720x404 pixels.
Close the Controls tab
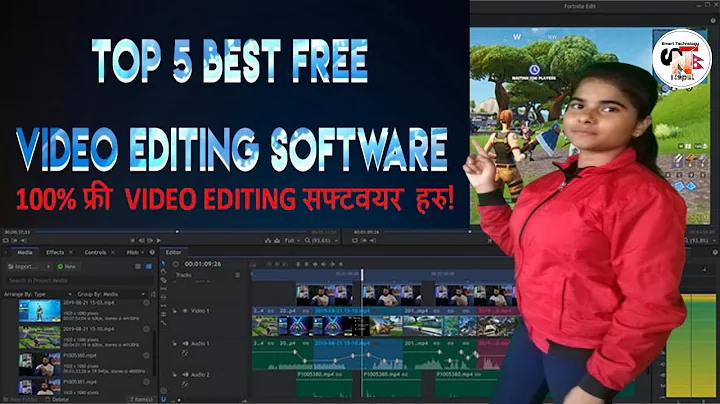pyautogui.click(x=113, y=252)
